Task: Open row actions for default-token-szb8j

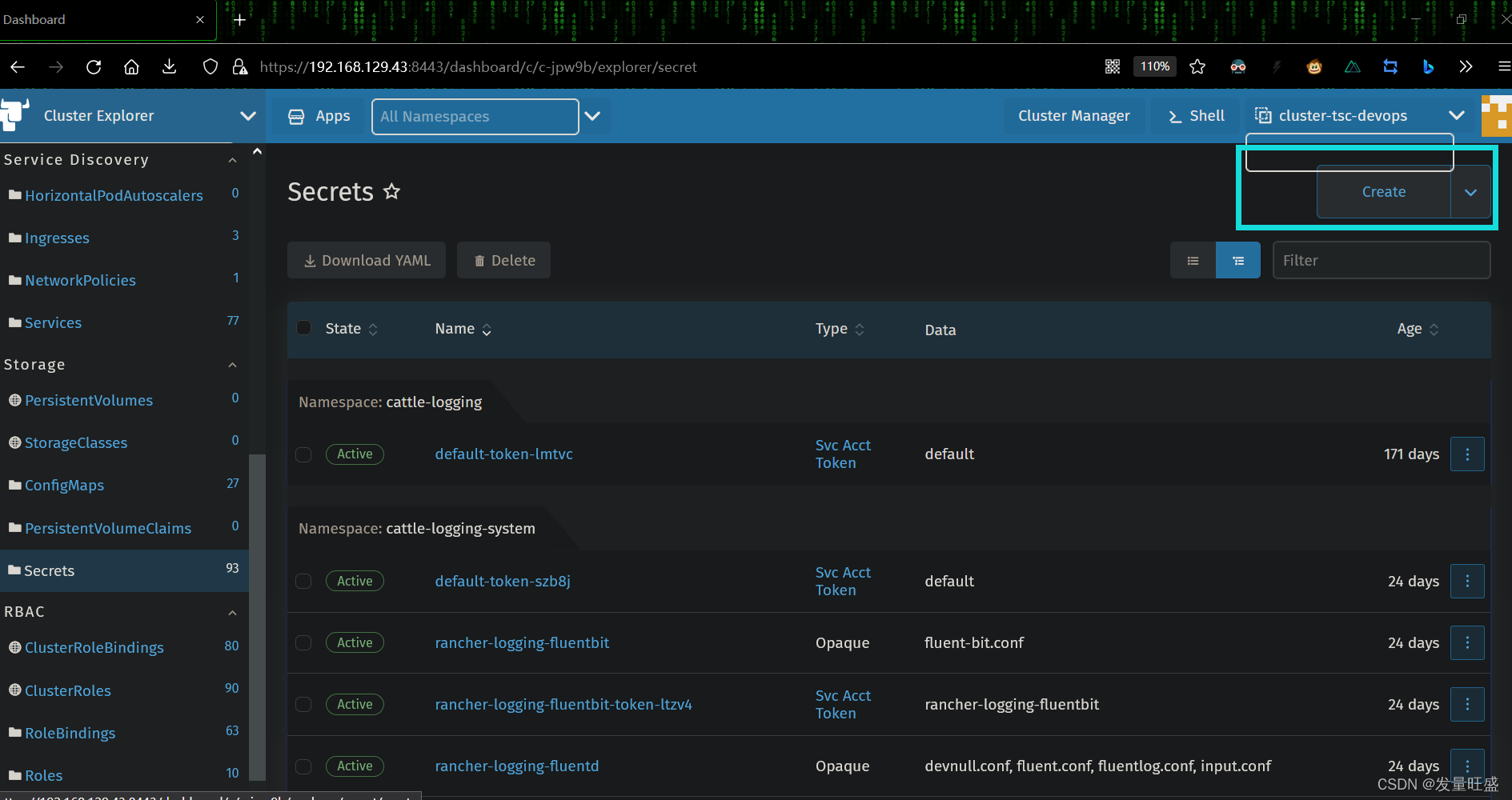Action: (x=1467, y=581)
